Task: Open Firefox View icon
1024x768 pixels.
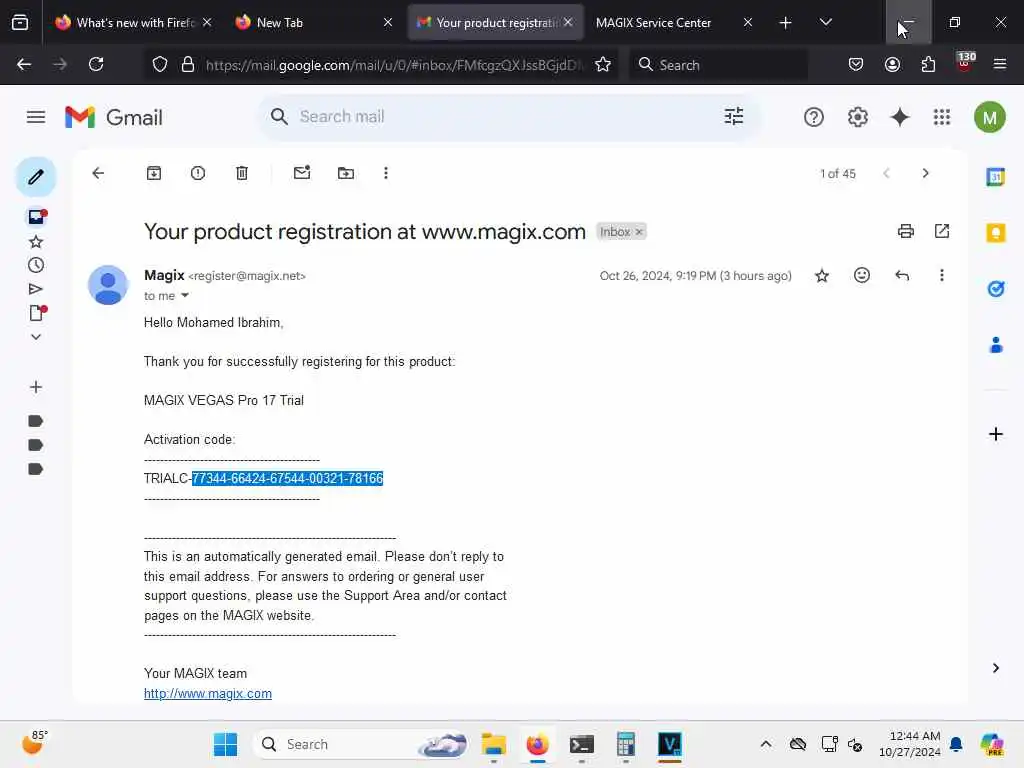Action: click(20, 23)
